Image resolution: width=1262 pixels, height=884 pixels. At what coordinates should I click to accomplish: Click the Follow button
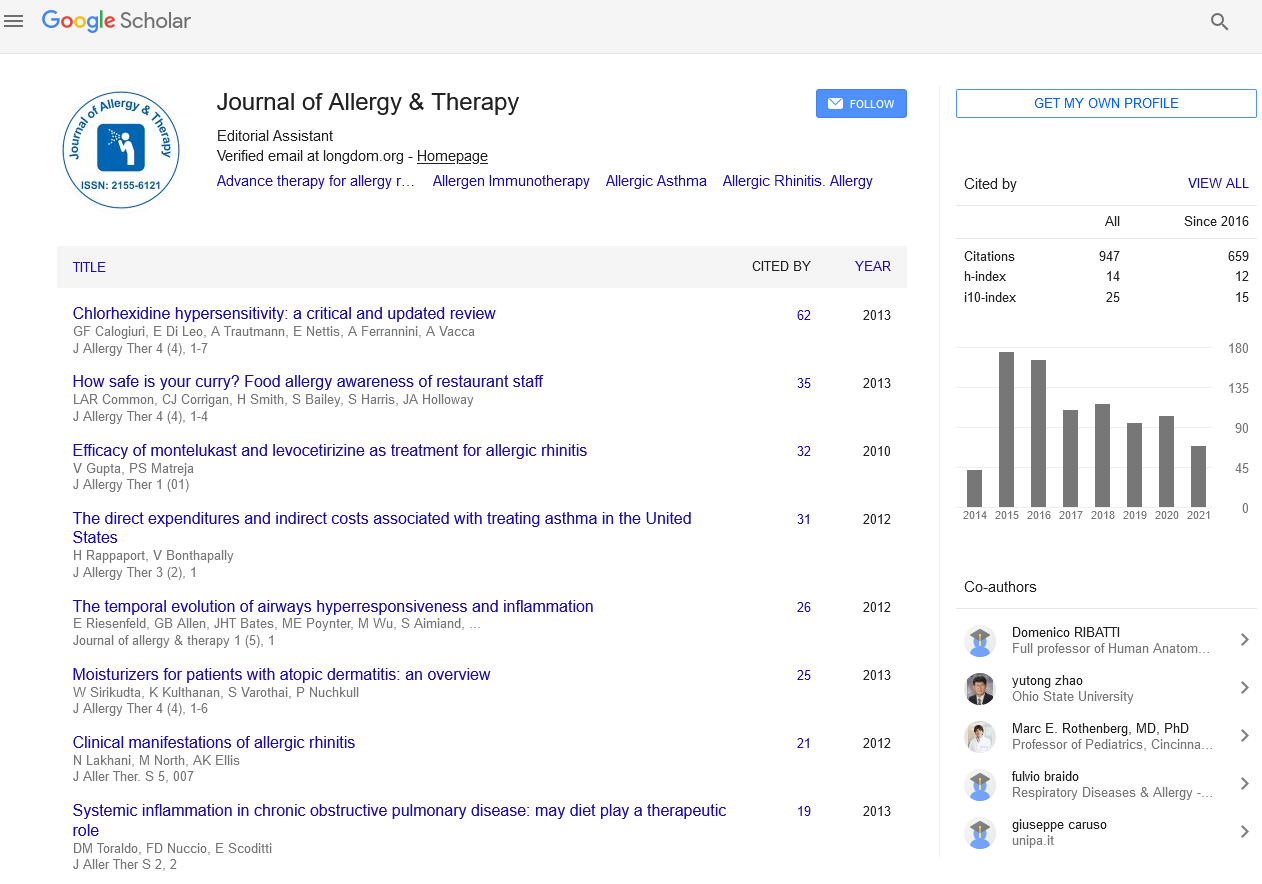[x=861, y=104]
